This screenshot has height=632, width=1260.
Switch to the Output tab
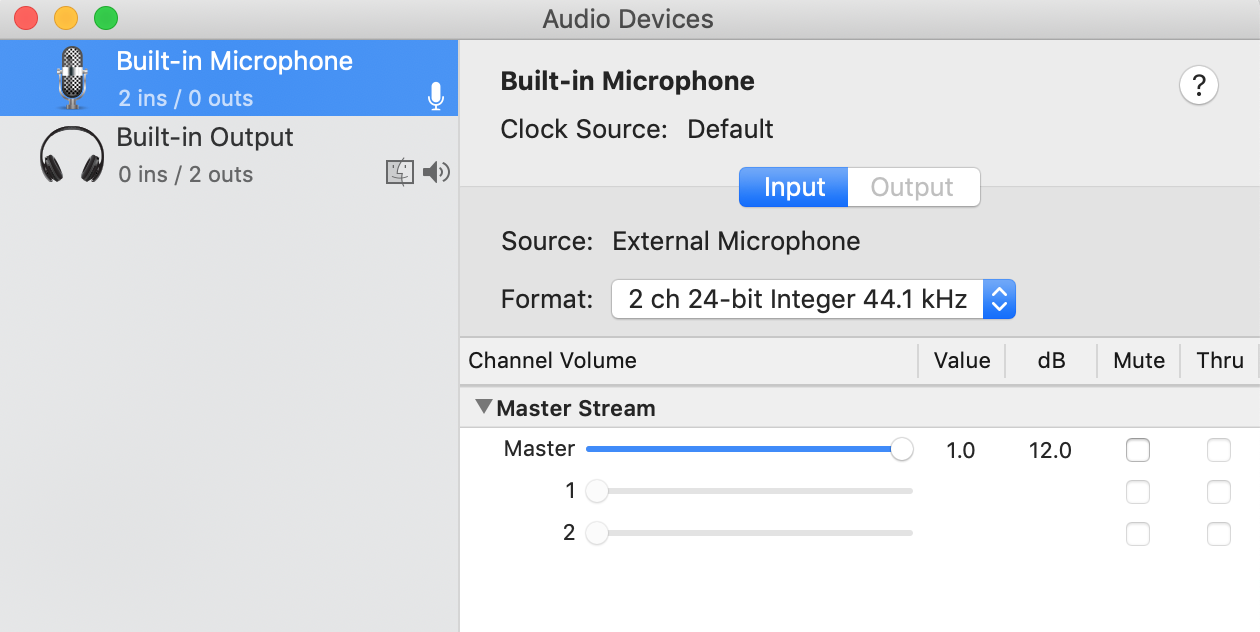click(912, 187)
